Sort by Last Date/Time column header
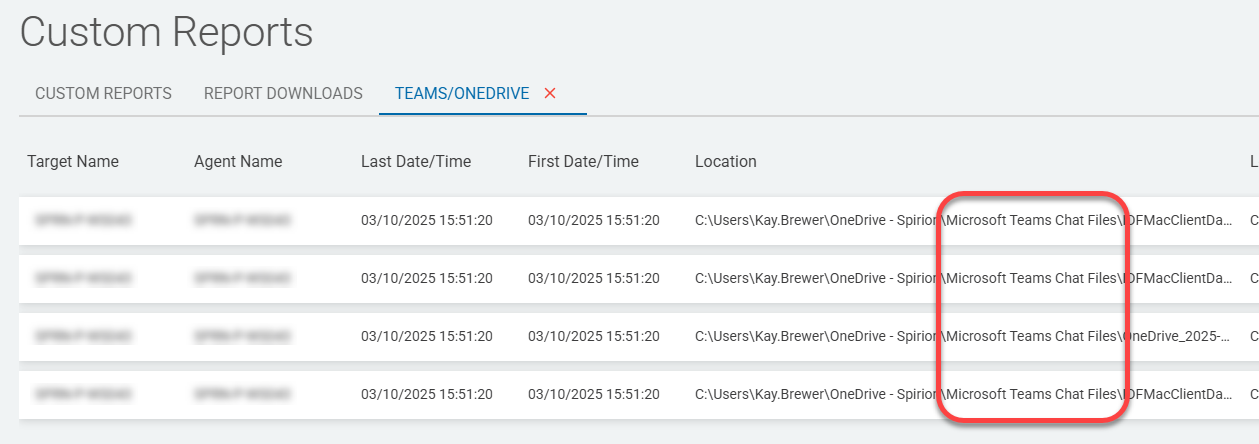The height and width of the screenshot is (444, 1259). point(416,161)
